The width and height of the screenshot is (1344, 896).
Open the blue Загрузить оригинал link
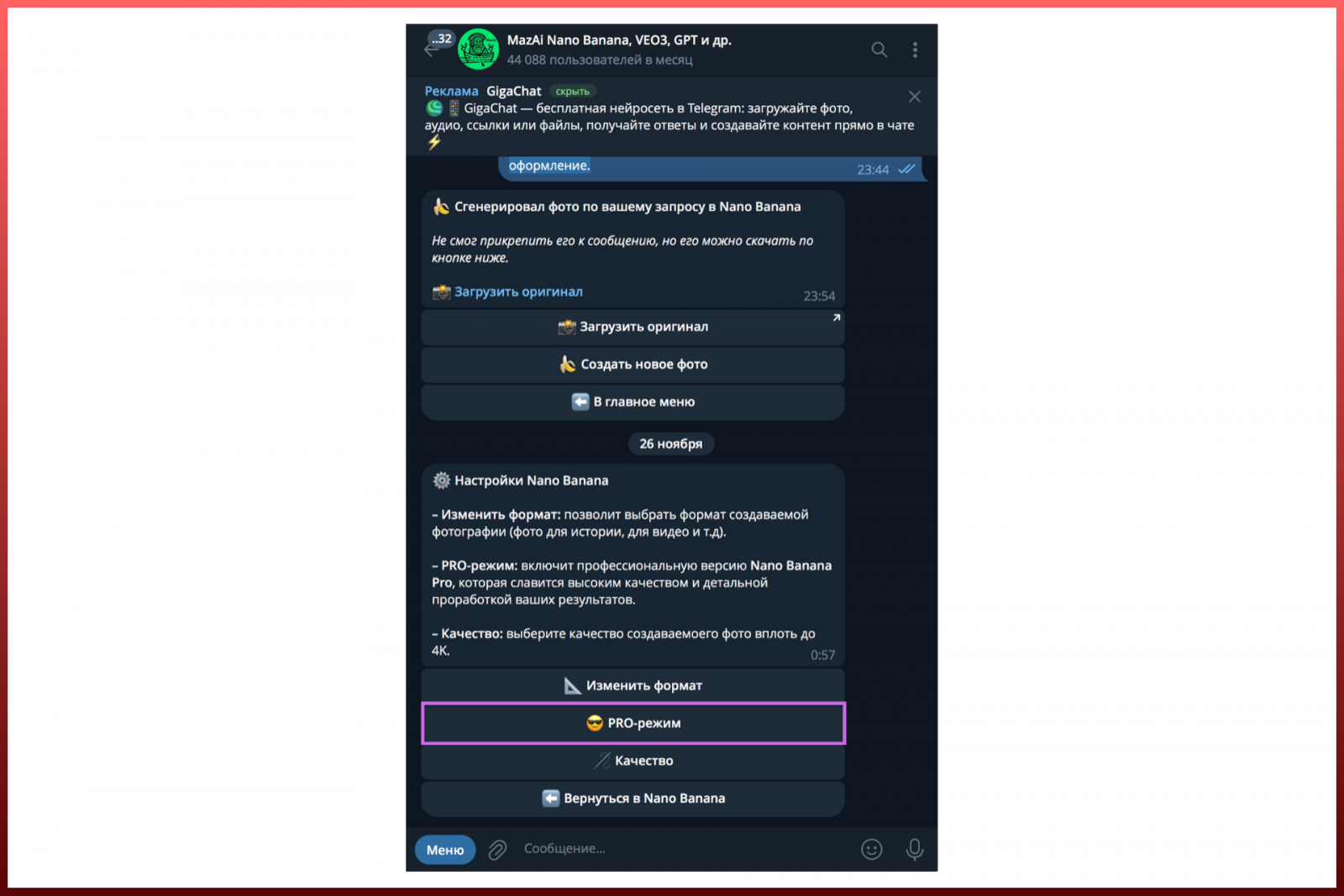pyautogui.click(x=518, y=291)
